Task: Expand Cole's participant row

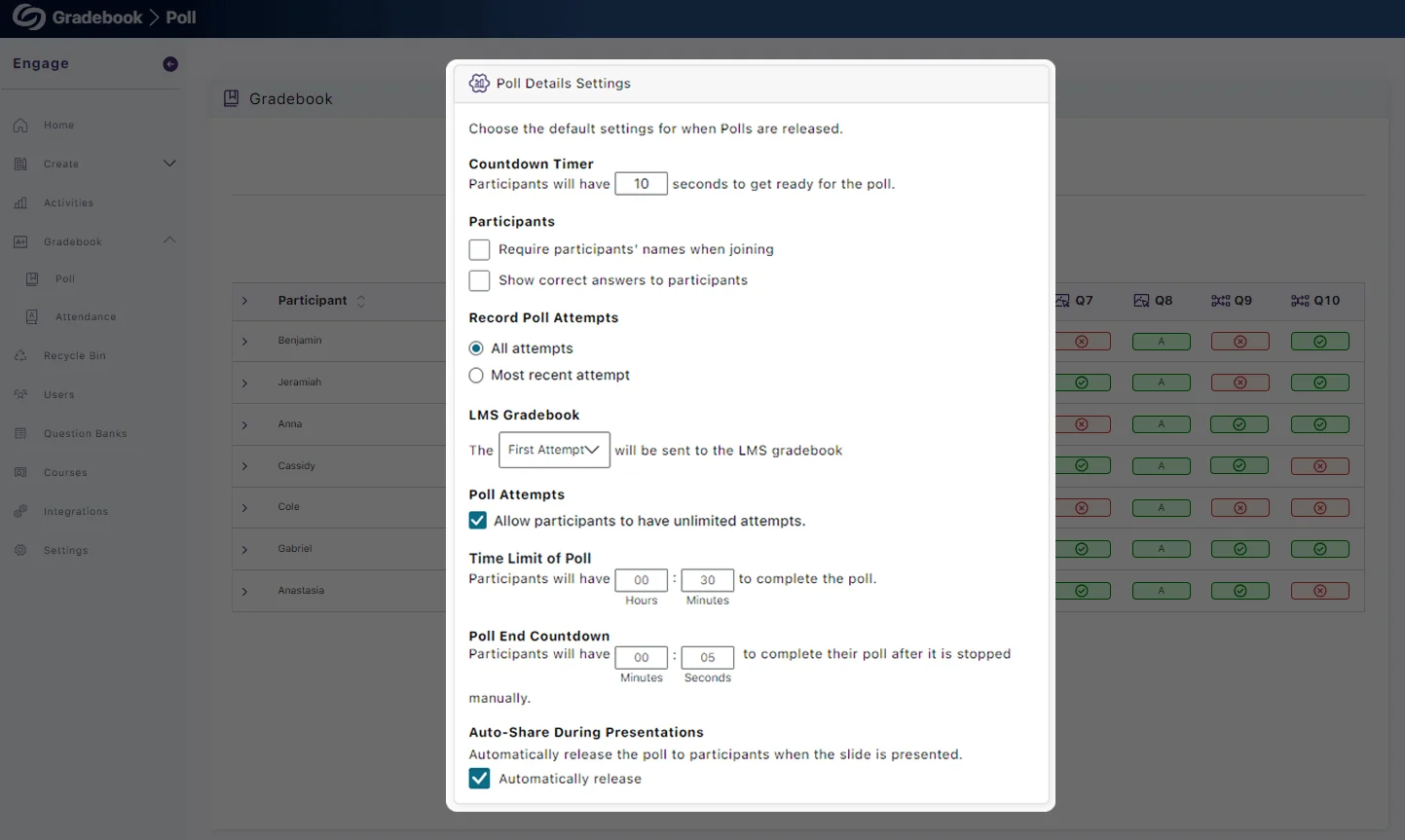Action: [x=244, y=508]
